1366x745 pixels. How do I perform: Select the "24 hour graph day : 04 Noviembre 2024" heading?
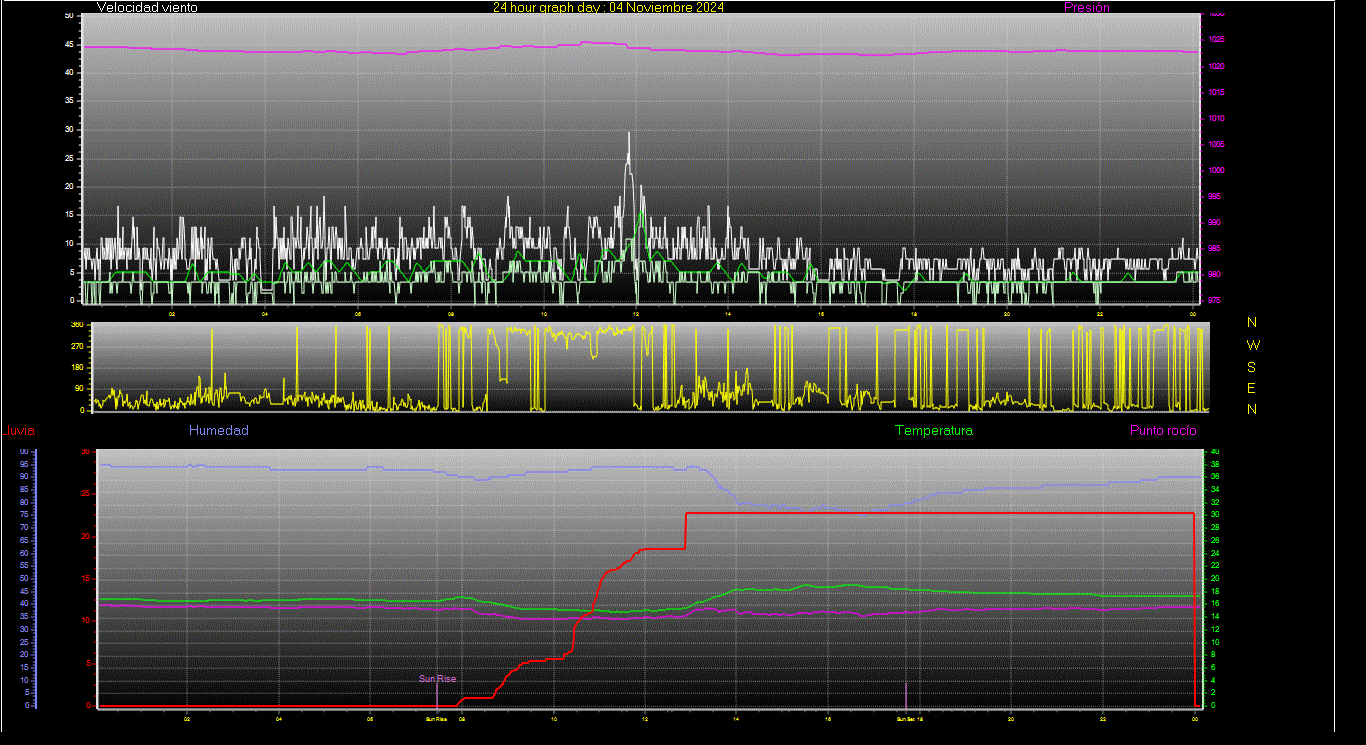608,7
